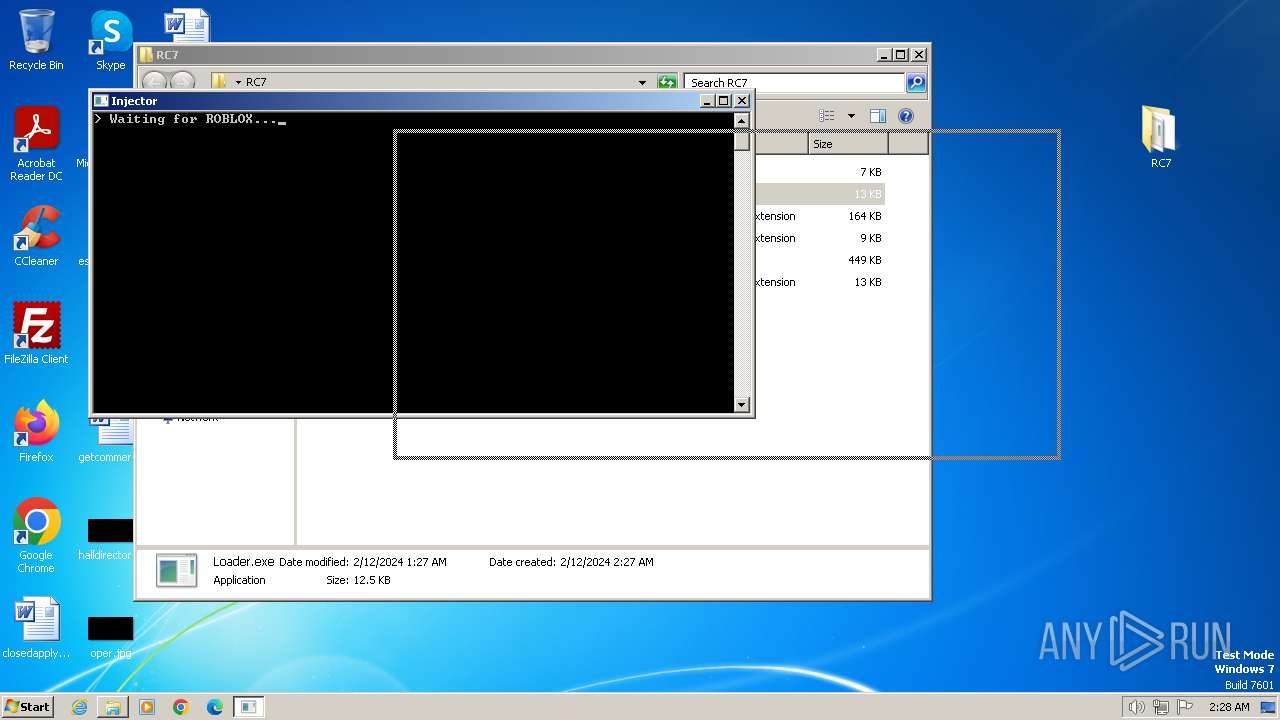This screenshot has height=720, width=1280.
Task: Select the file row sized 7 KB
Action: pyautogui.click(x=820, y=172)
